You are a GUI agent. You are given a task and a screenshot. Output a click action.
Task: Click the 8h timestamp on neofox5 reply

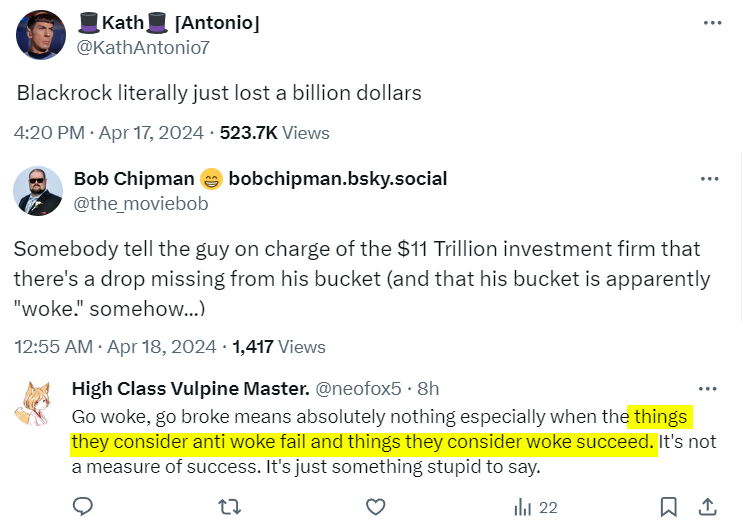point(427,388)
